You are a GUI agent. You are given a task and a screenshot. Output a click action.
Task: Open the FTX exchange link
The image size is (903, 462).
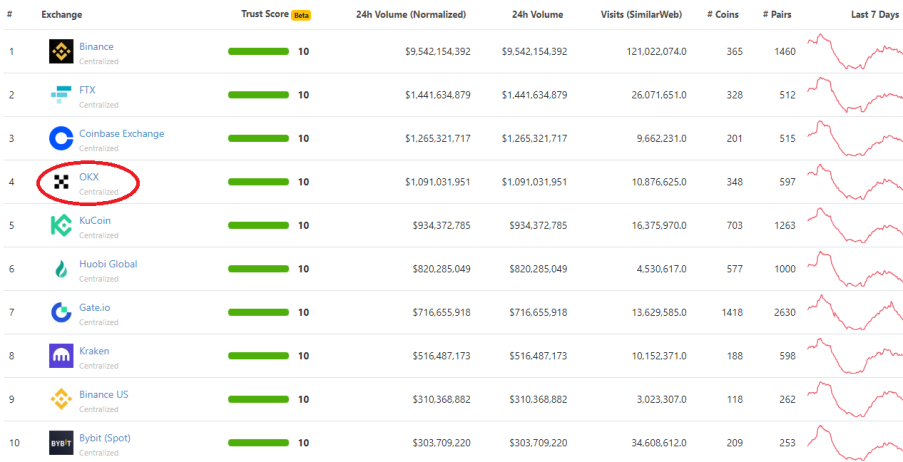[88, 90]
